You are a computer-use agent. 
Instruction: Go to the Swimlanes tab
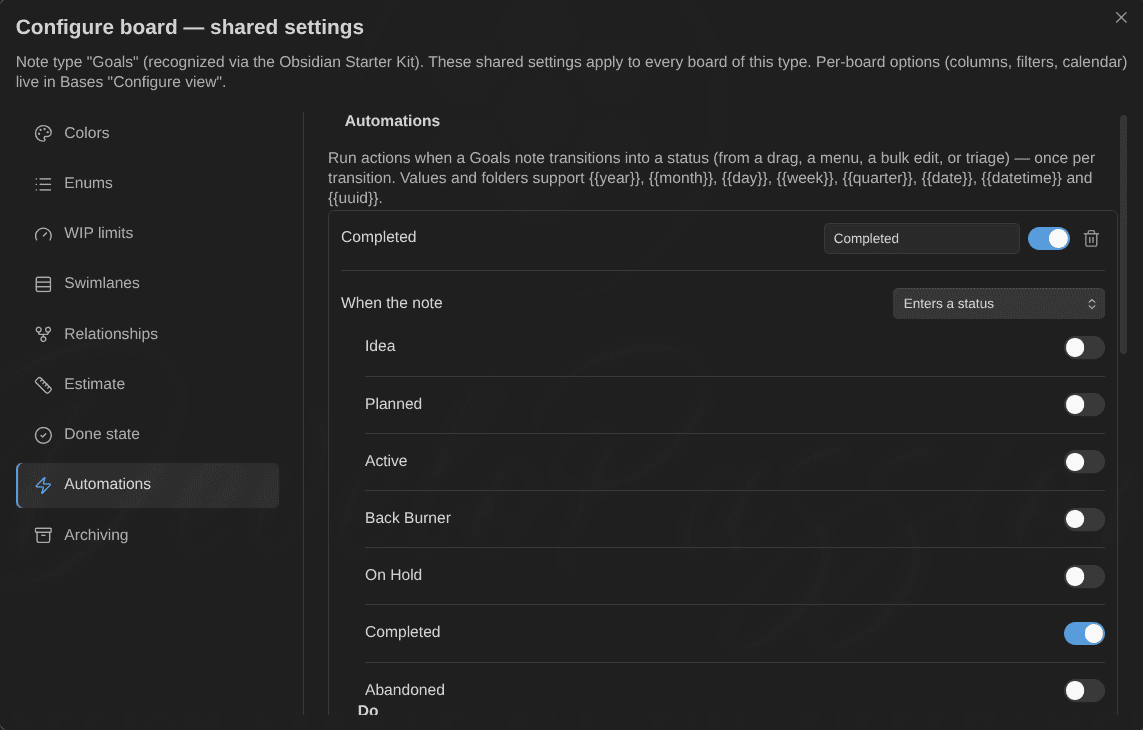click(147, 284)
